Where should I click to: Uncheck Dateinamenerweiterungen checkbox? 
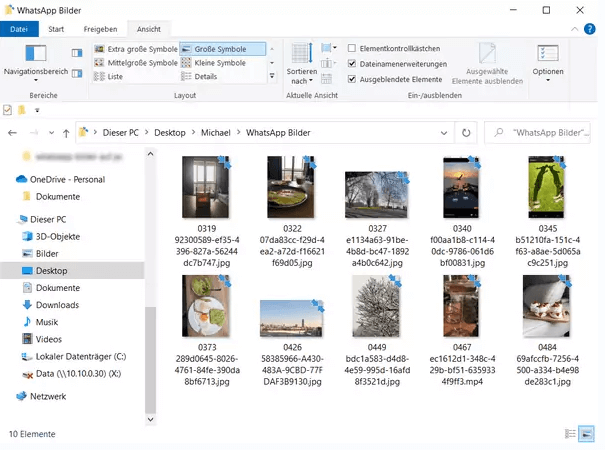coord(352,63)
